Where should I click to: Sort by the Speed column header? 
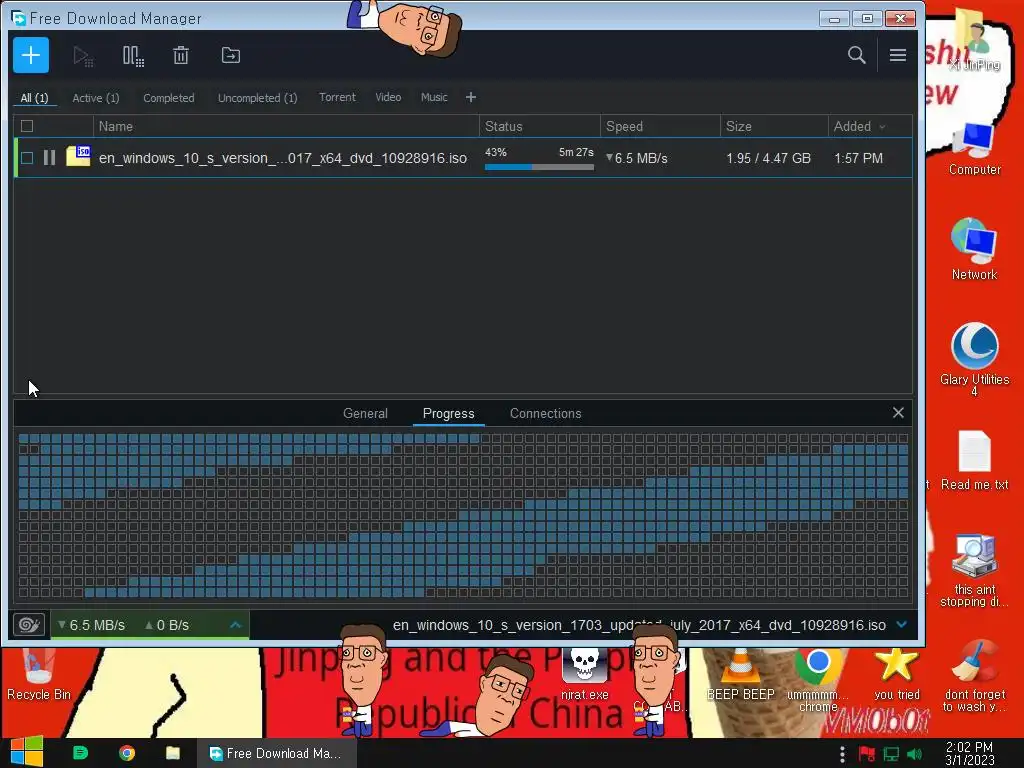660,127
